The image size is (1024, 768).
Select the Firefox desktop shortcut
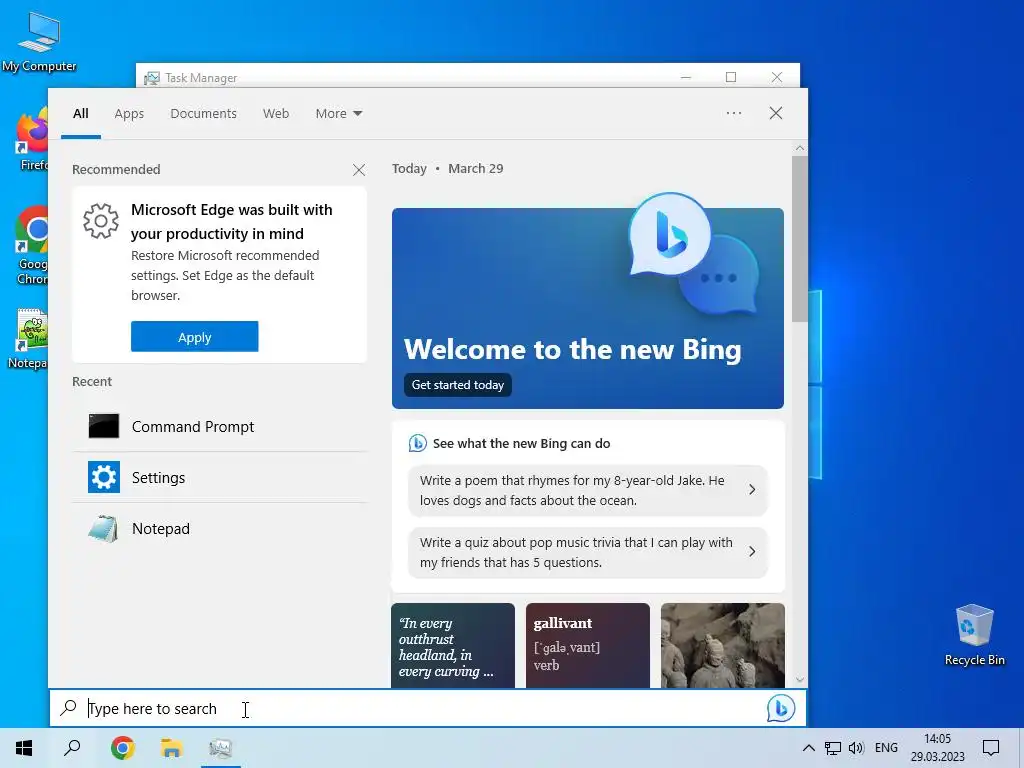[x=31, y=139]
